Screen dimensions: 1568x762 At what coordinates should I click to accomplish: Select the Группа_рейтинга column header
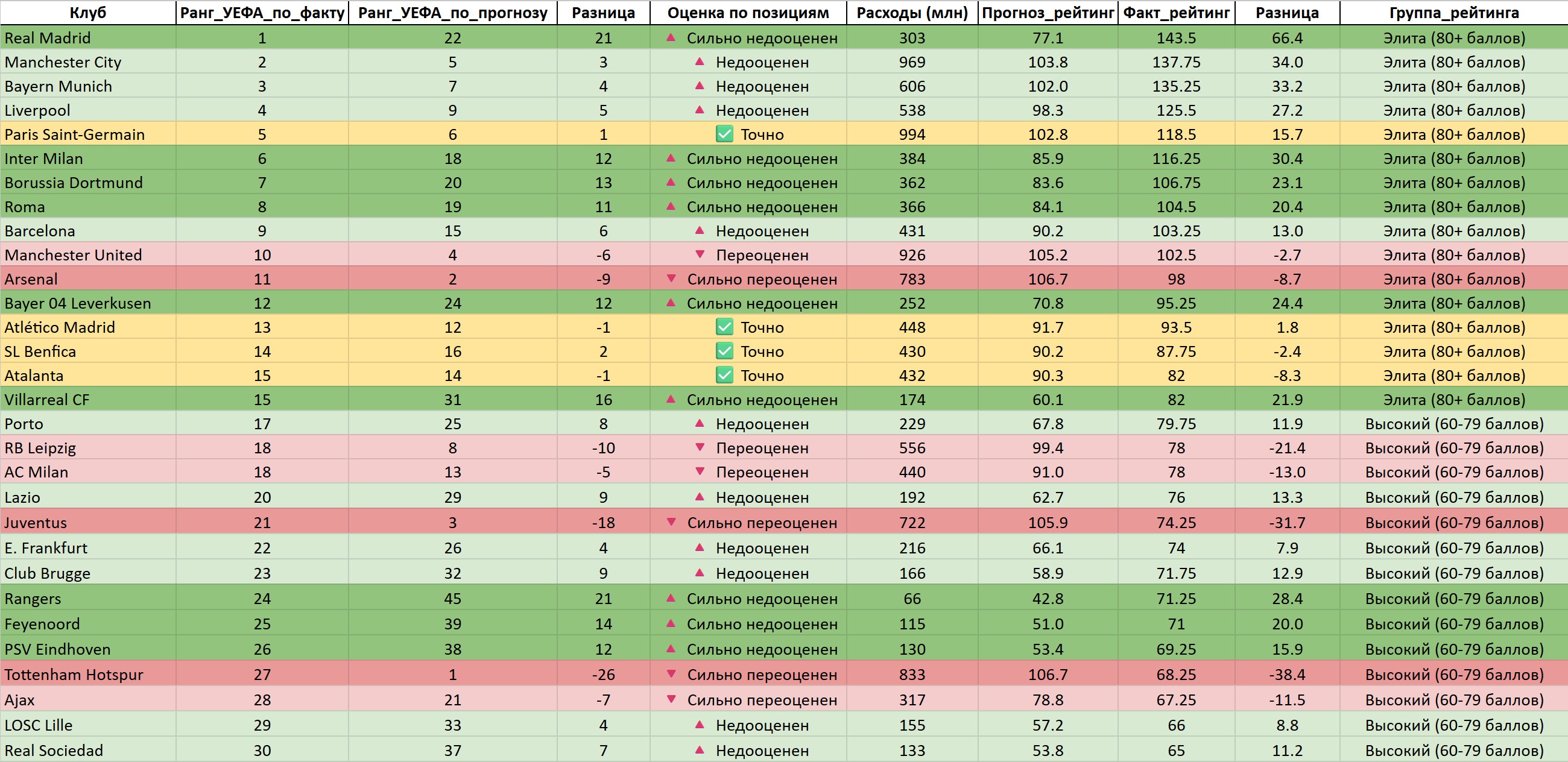pyautogui.click(x=1453, y=13)
